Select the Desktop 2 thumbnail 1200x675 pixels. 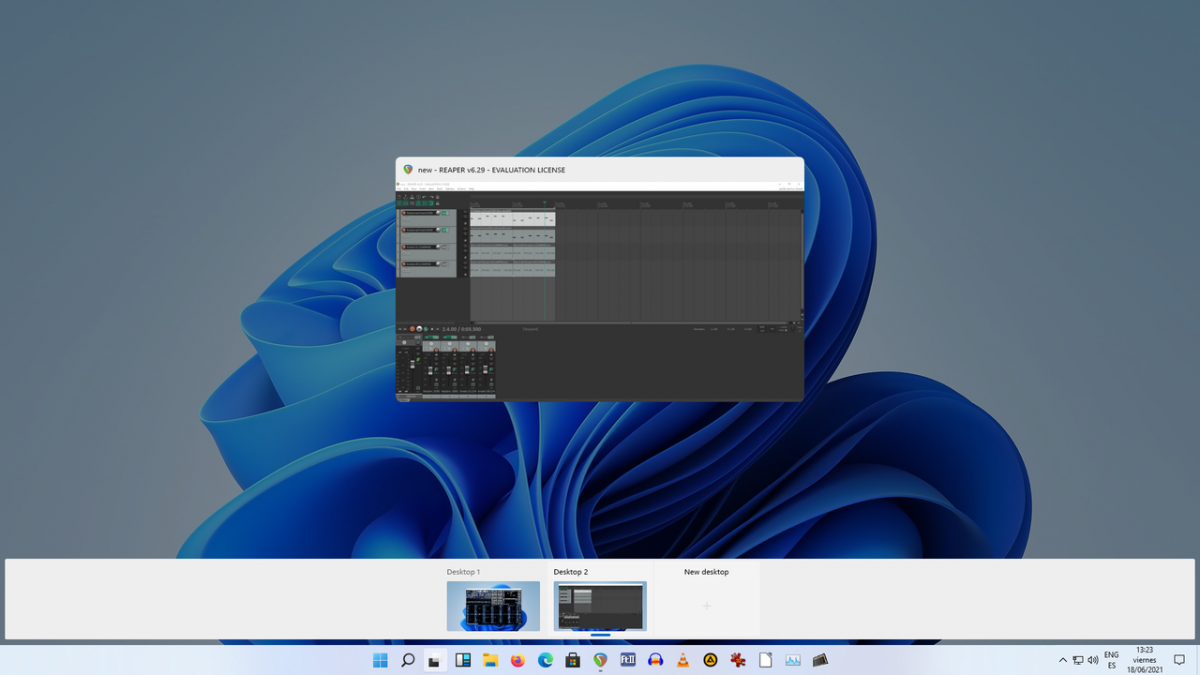pos(600,606)
